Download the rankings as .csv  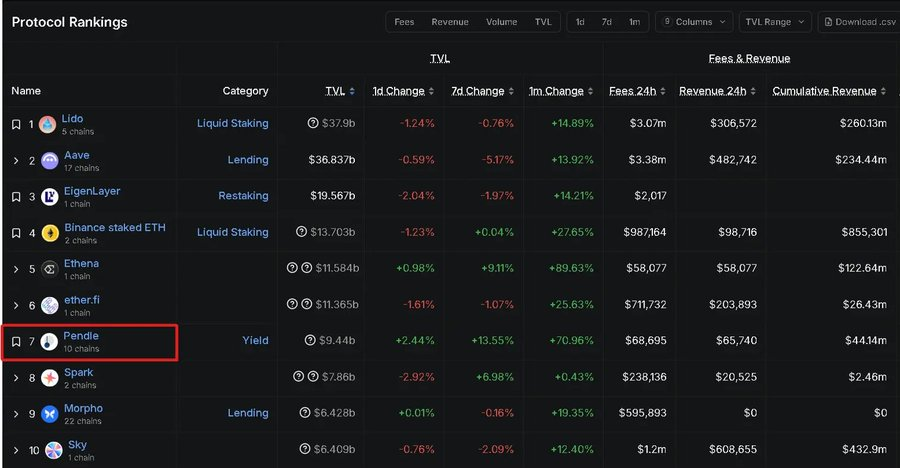[859, 22]
